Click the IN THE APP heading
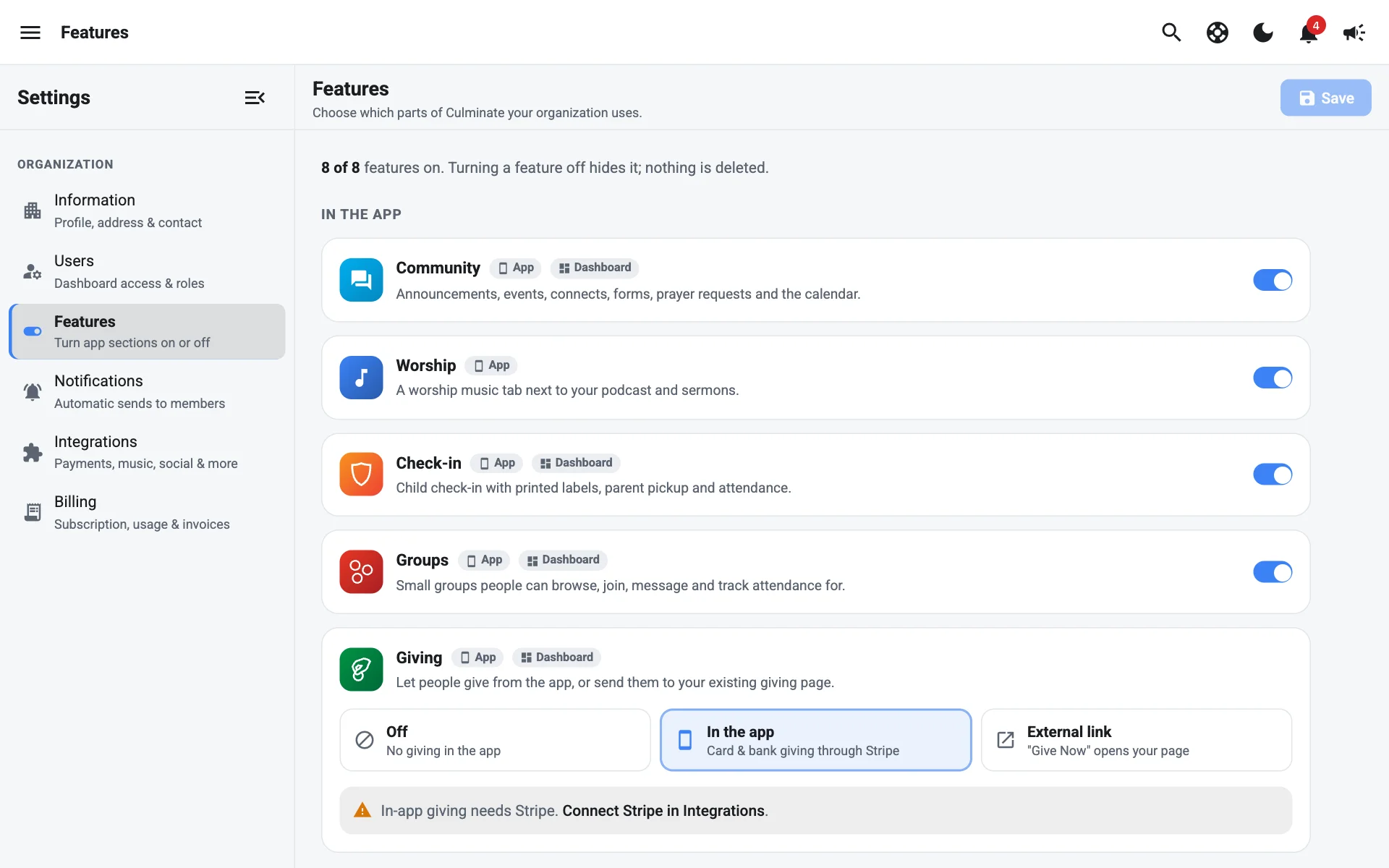 [x=361, y=214]
